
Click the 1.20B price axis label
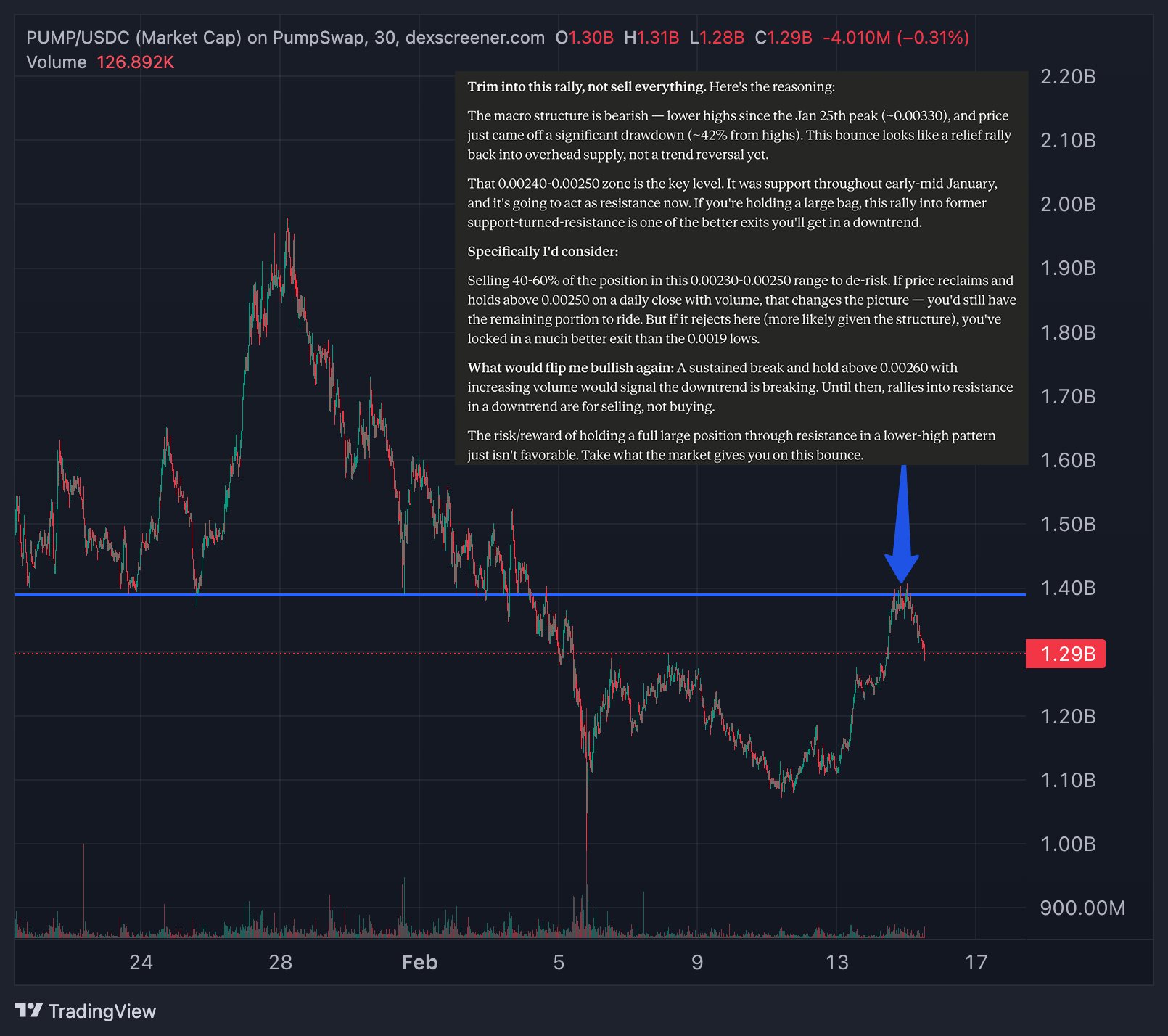pos(1068,716)
